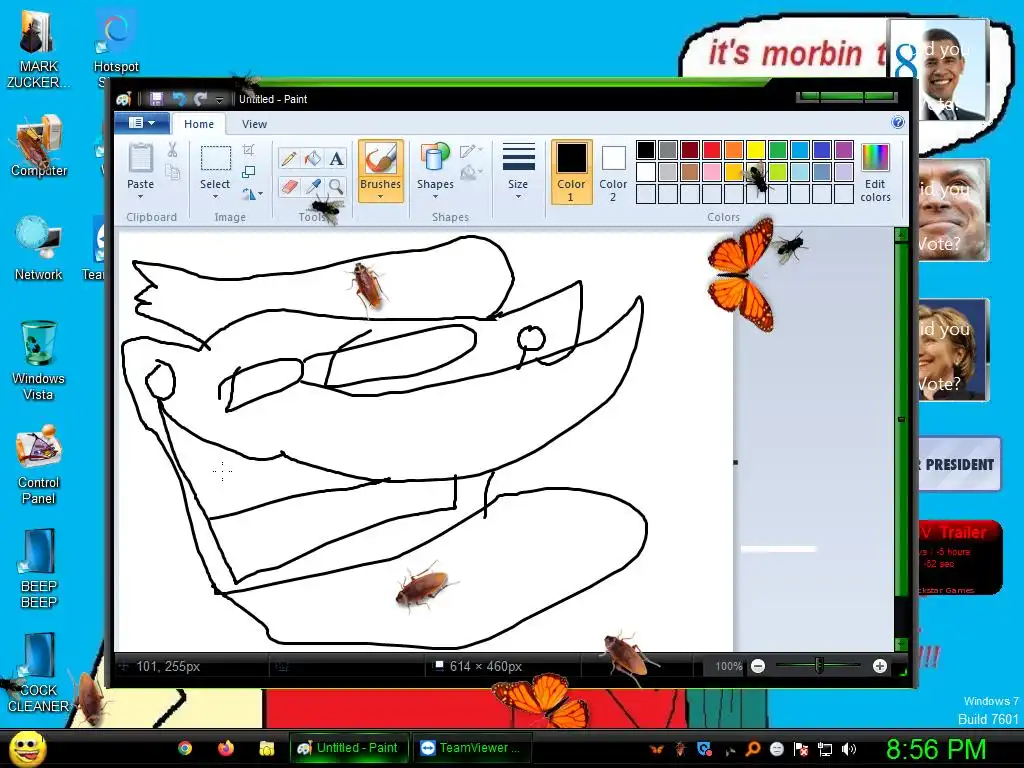Pick the yellow color swatch
The width and height of the screenshot is (1024, 768).
pos(756,150)
